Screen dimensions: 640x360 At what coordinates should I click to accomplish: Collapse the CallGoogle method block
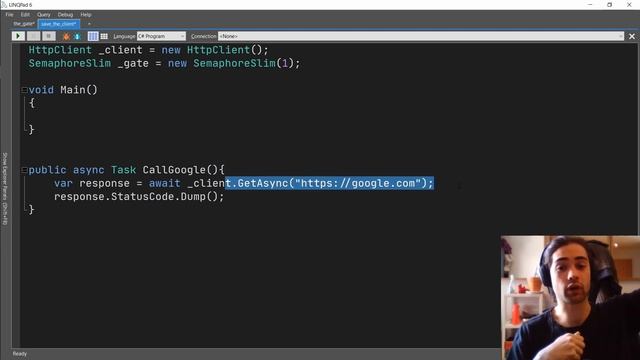tap(24, 170)
